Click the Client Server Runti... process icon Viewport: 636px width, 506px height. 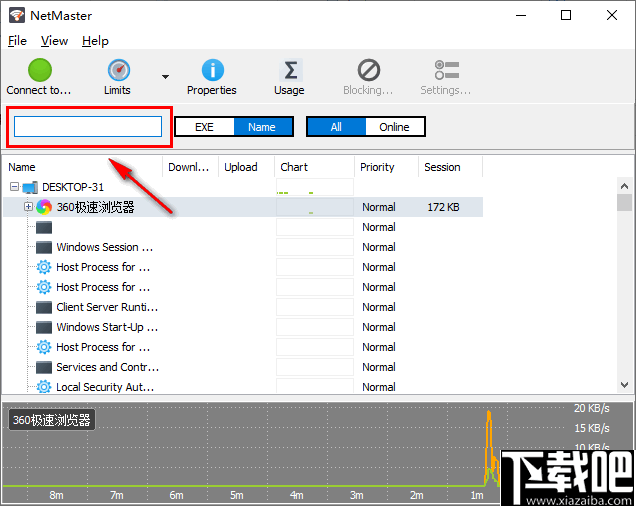[44, 307]
